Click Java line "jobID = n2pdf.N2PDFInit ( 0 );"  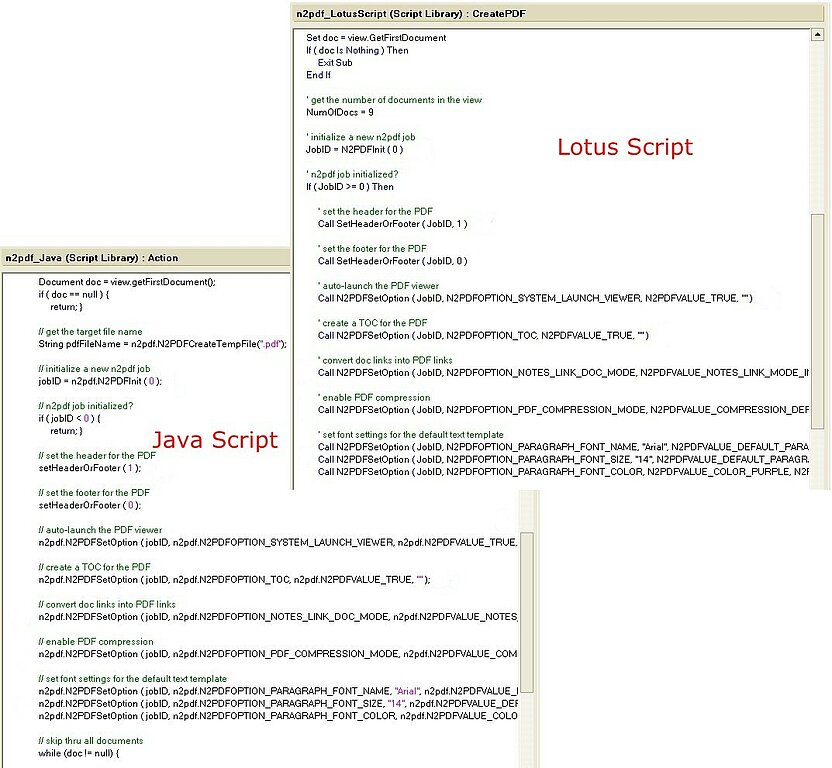click(100, 381)
